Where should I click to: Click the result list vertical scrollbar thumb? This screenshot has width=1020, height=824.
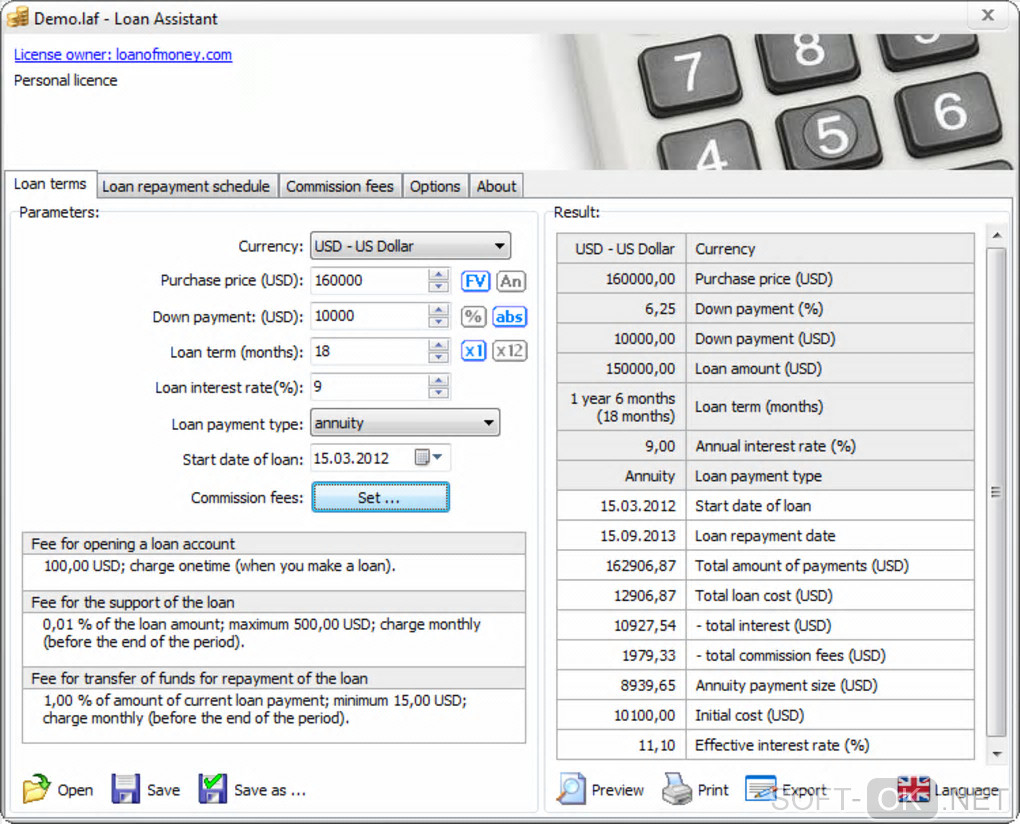(x=996, y=492)
